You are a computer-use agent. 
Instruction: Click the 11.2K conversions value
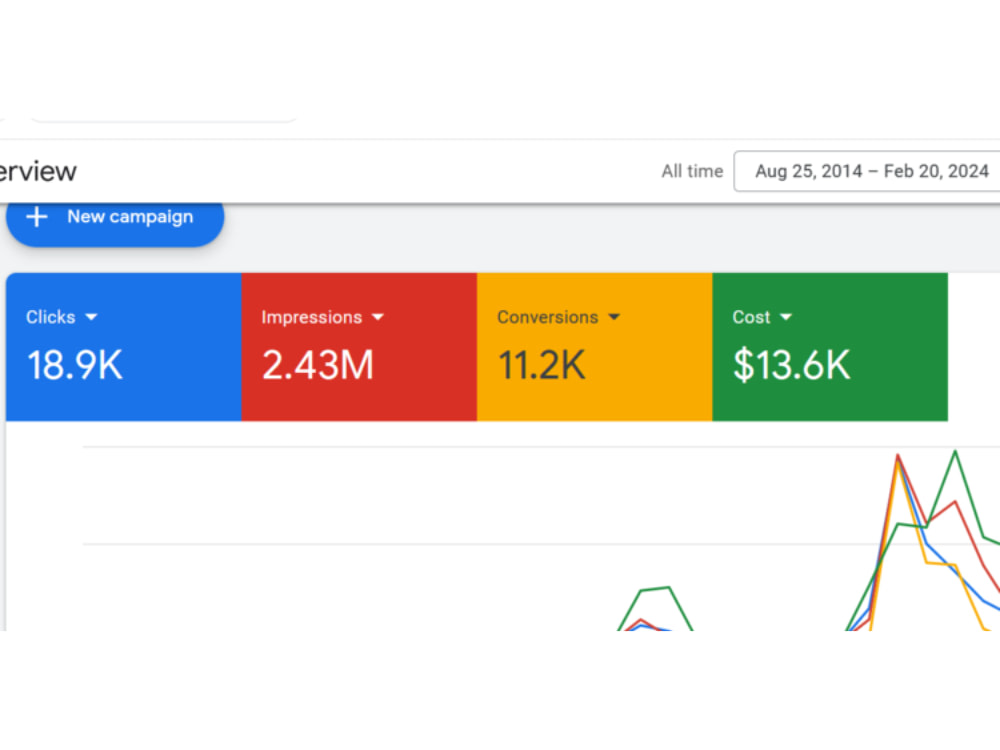point(541,365)
